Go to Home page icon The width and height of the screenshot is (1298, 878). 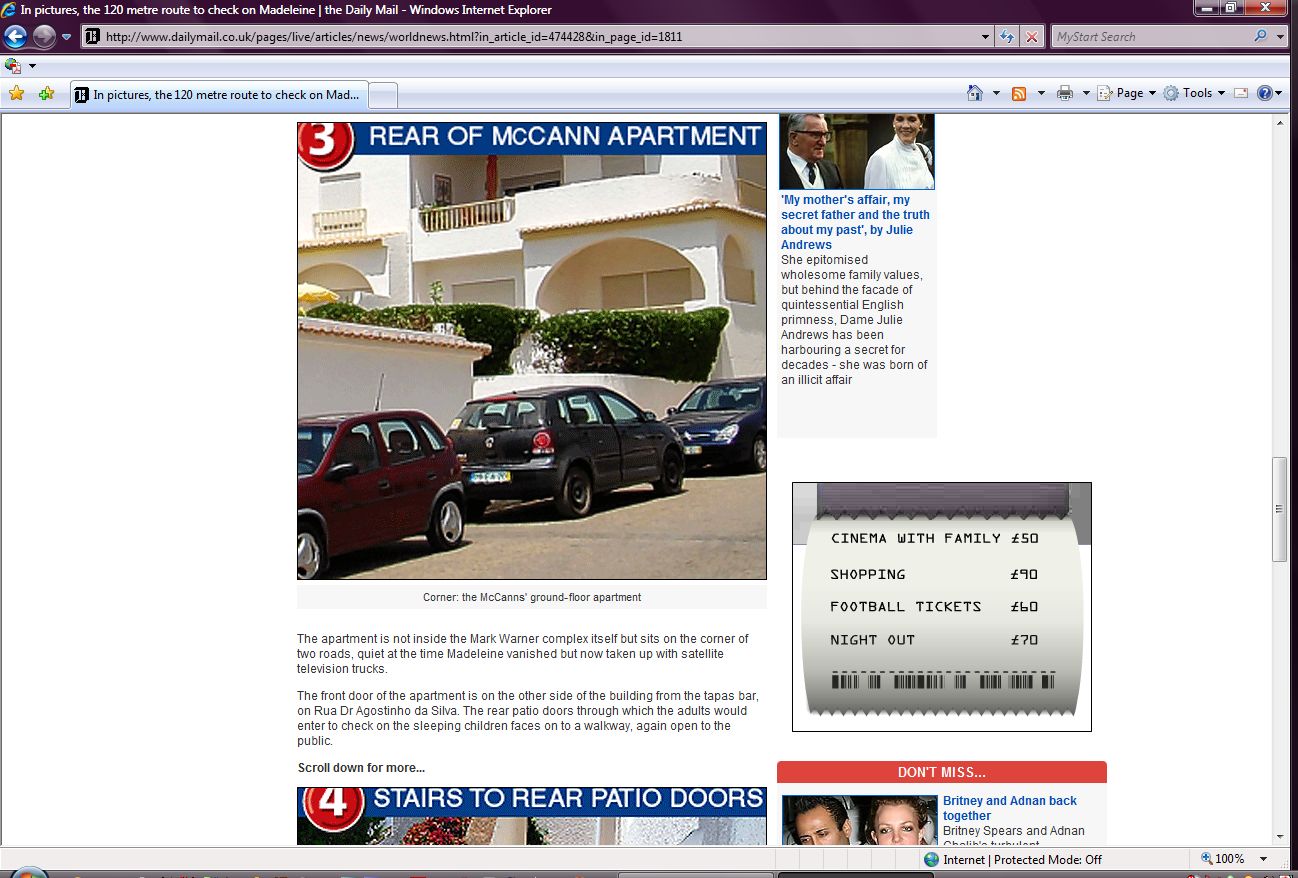975,93
